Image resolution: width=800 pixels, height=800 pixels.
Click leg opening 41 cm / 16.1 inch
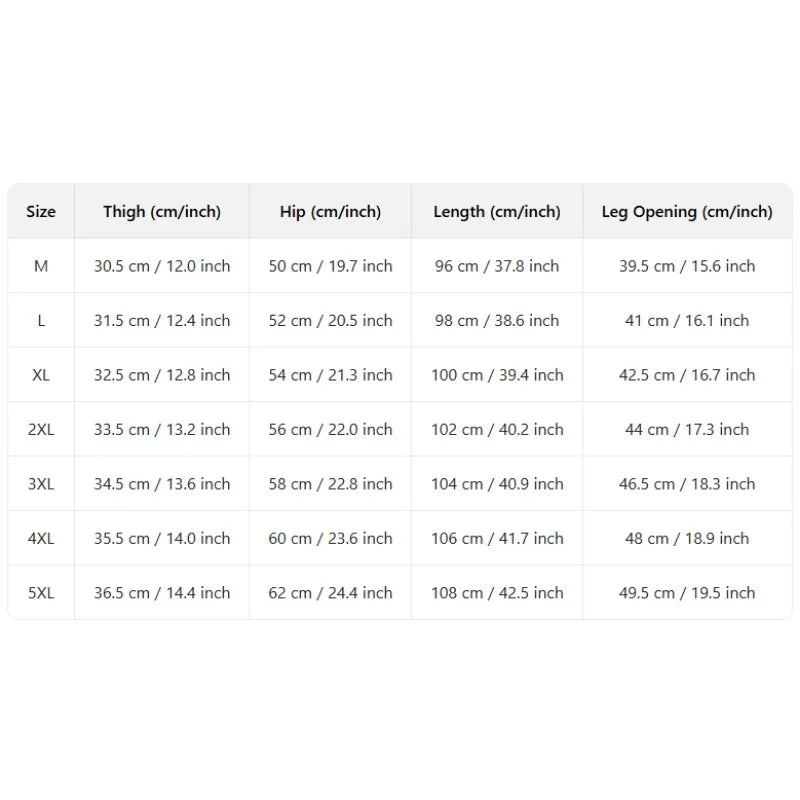tap(687, 320)
